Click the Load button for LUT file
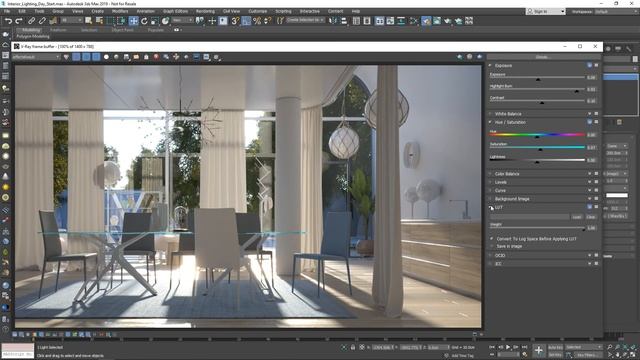 click(x=577, y=217)
